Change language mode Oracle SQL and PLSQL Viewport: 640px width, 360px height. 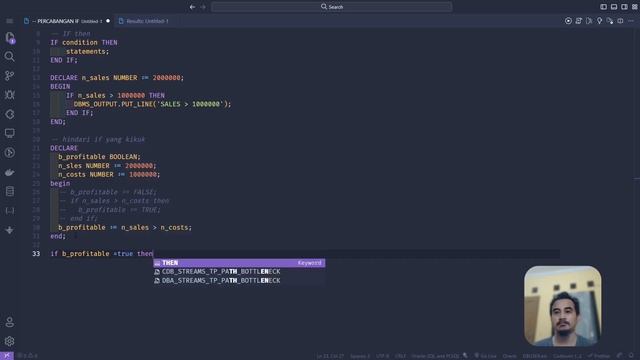click(x=436, y=356)
